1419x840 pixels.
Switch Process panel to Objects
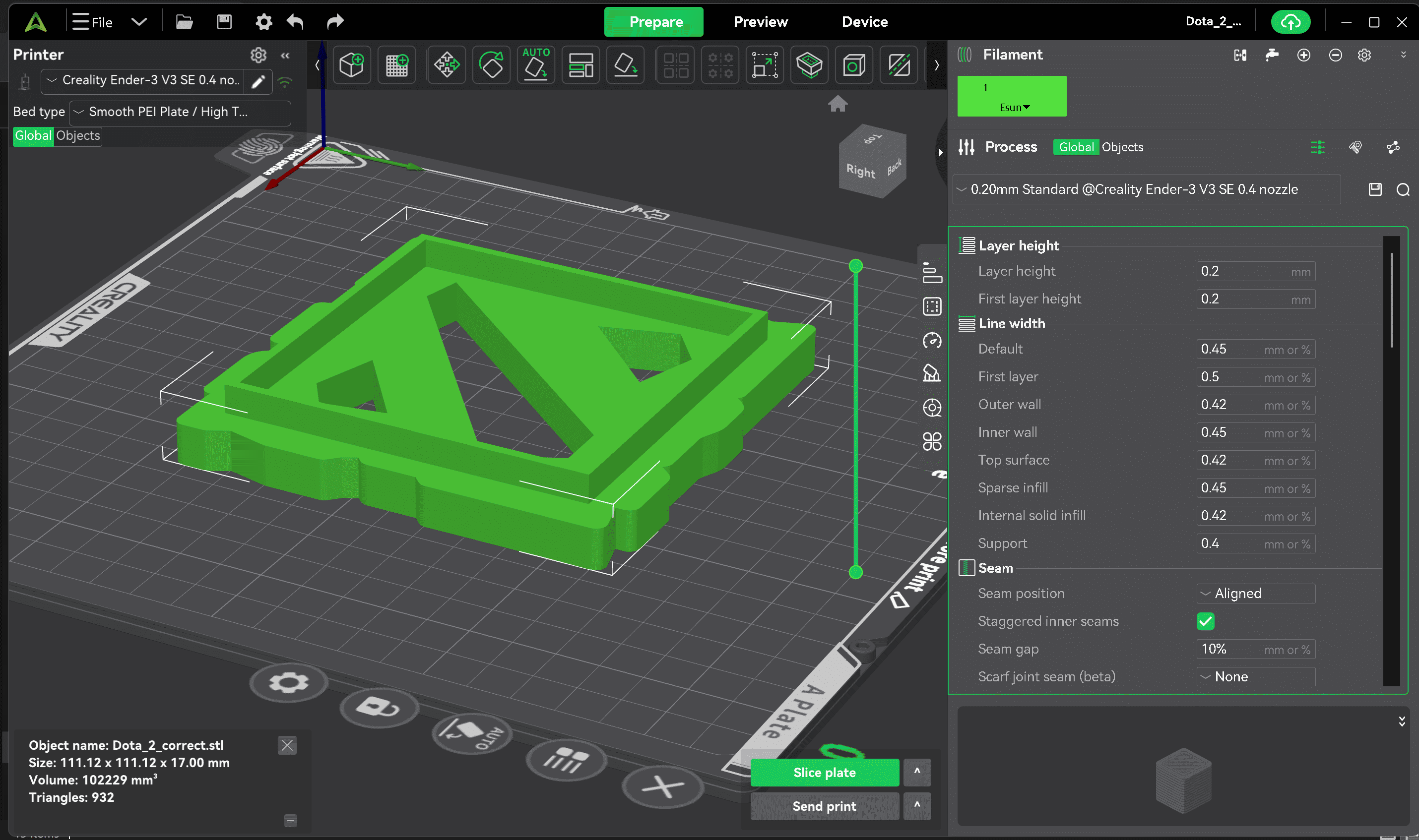pos(1122,147)
